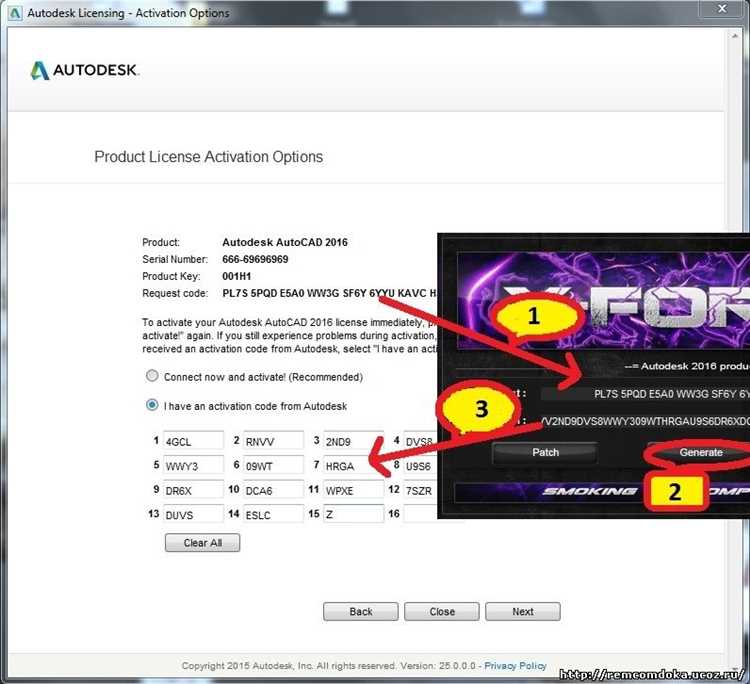Proceed with the Next button
Viewport: 750px width, 684px height.
[523, 611]
